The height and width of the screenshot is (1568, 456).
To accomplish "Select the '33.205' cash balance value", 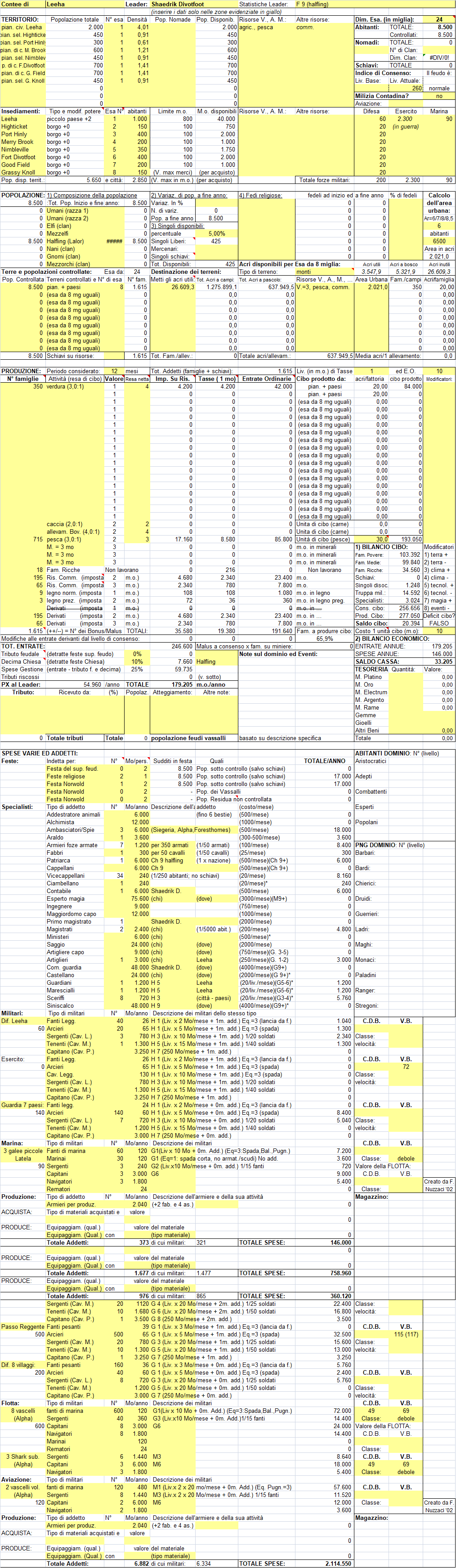I will 443,661.
